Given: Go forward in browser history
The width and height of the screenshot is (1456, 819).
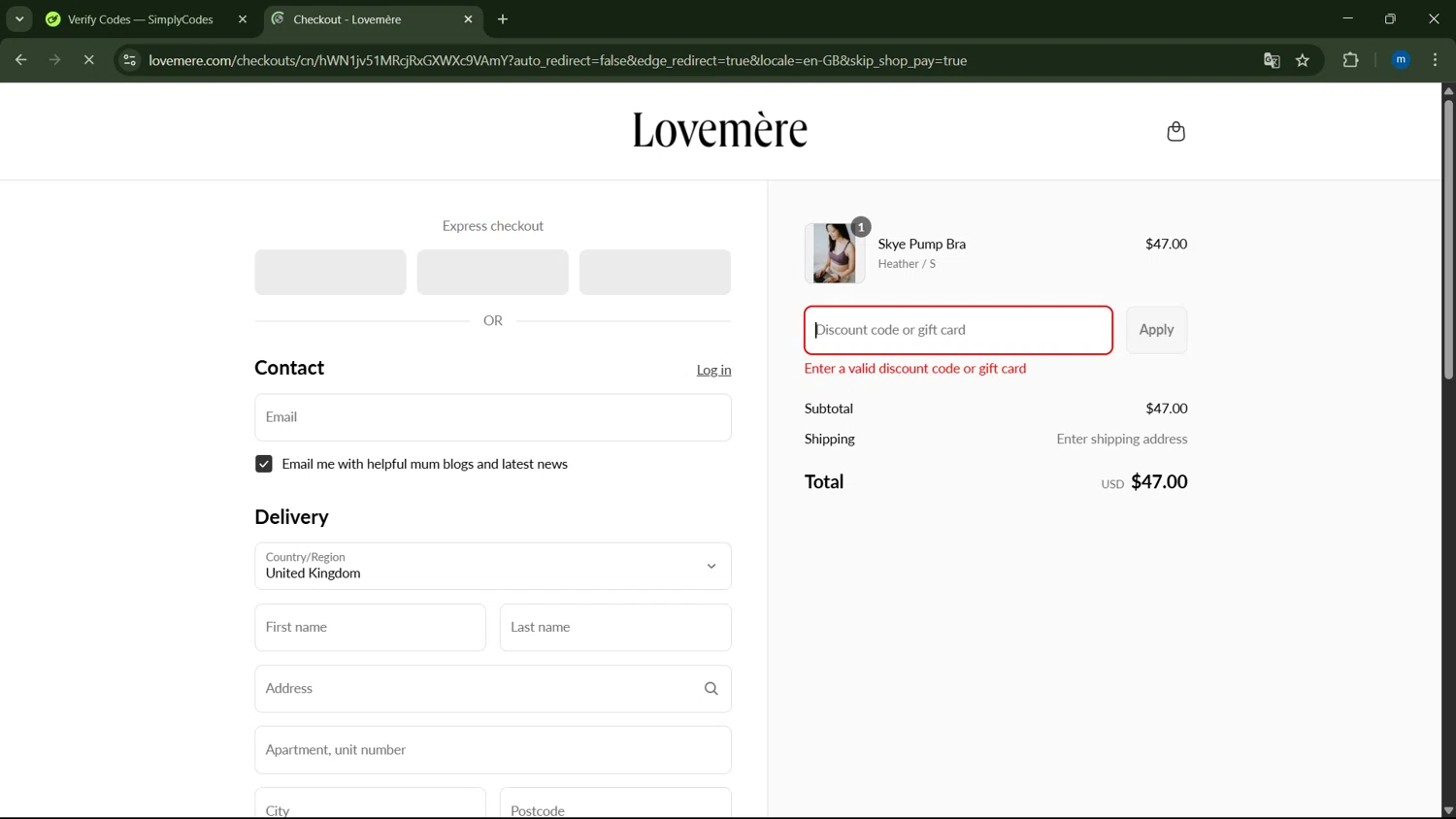Looking at the screenshot, I should (x=54, y=60).
